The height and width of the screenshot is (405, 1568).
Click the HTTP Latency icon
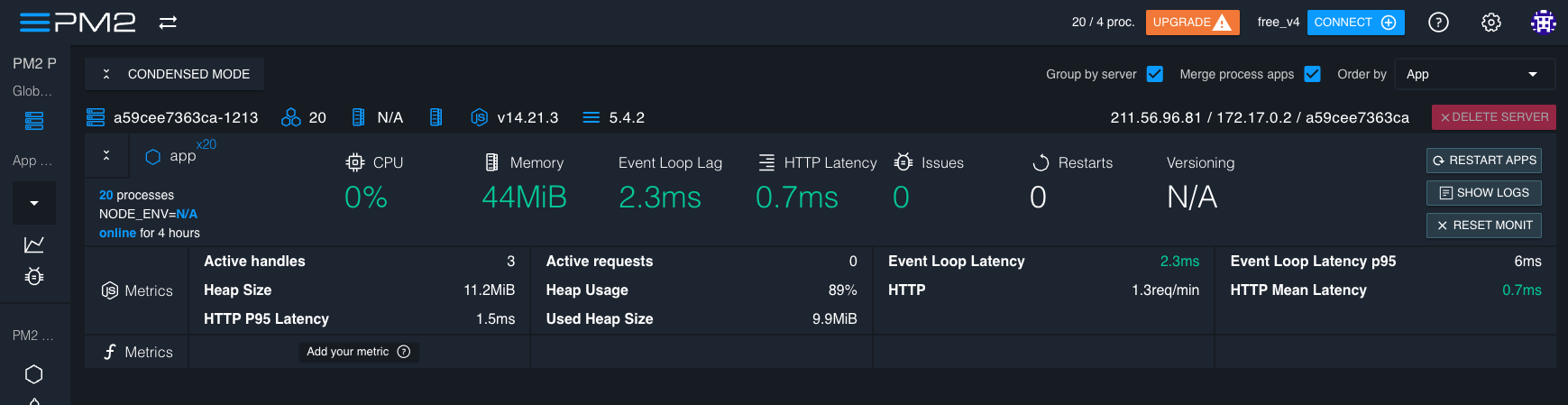[766, 162]
